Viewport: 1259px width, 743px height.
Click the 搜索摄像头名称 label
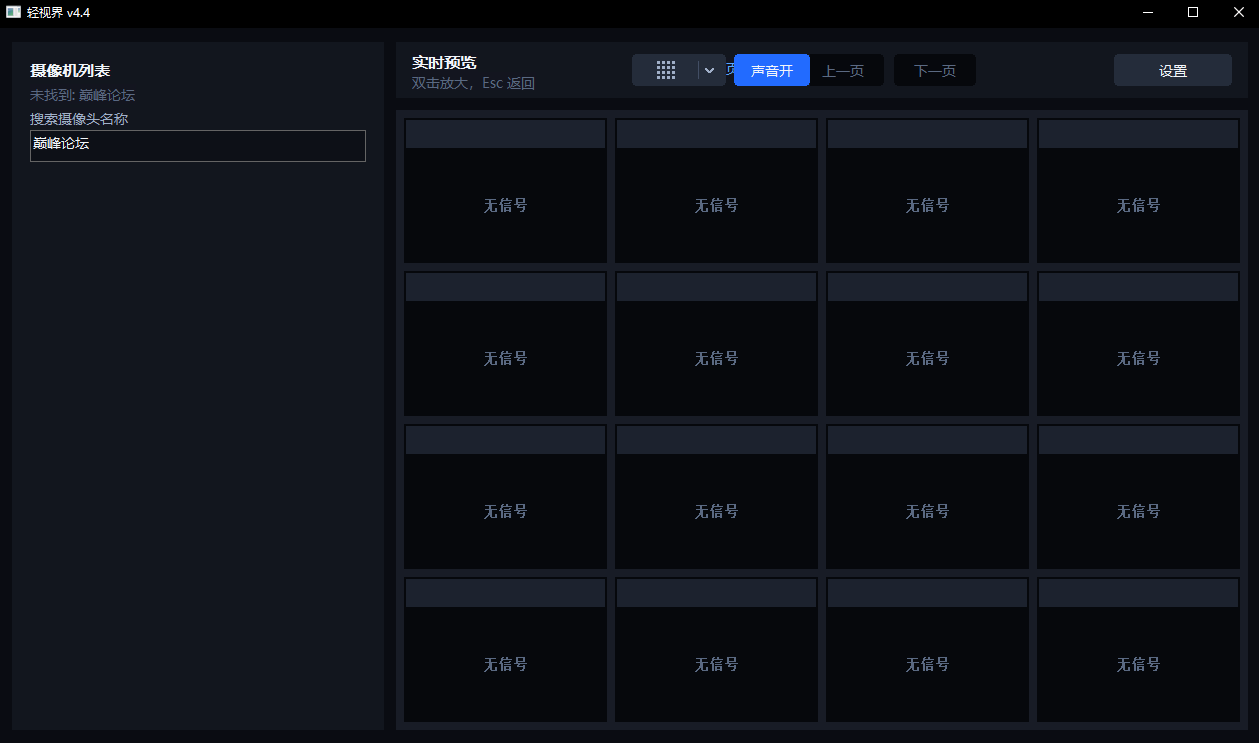coord(79,119)
